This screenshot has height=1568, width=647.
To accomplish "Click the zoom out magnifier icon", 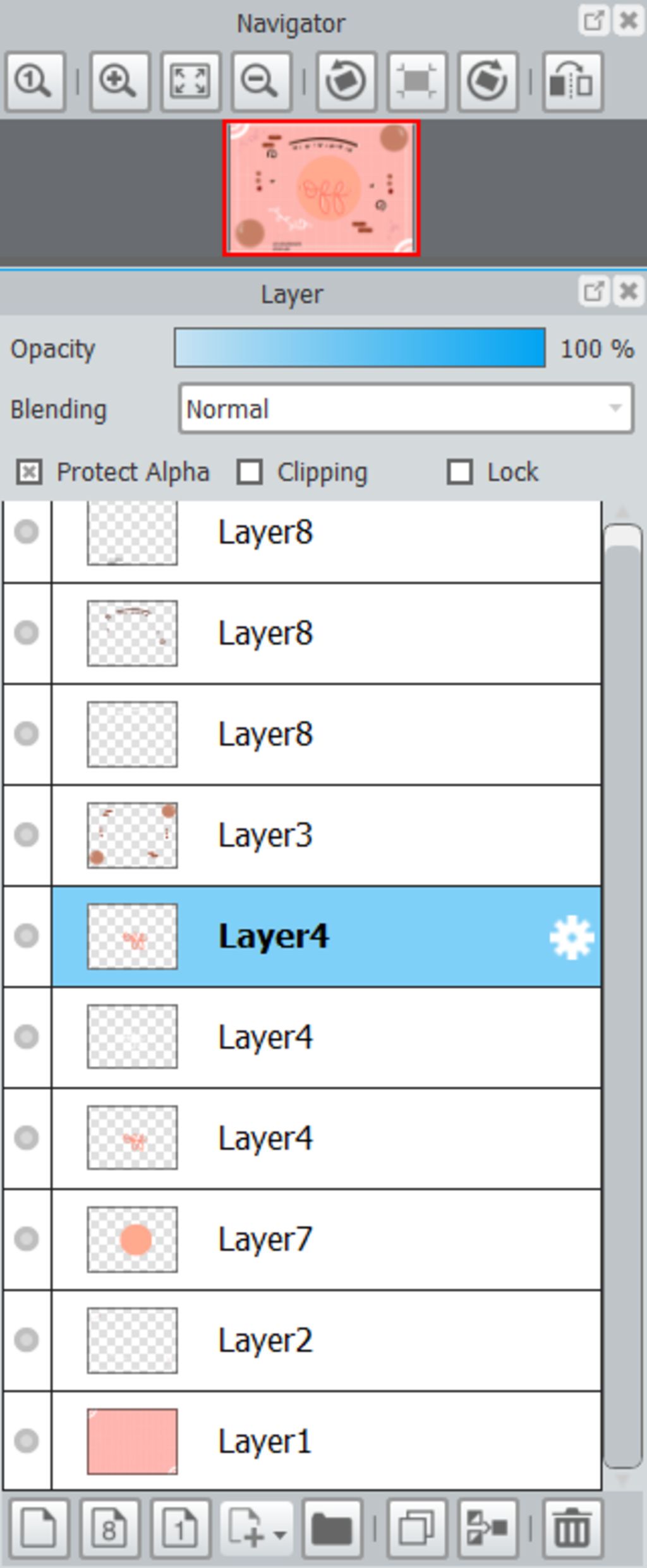I will [261, 82].
